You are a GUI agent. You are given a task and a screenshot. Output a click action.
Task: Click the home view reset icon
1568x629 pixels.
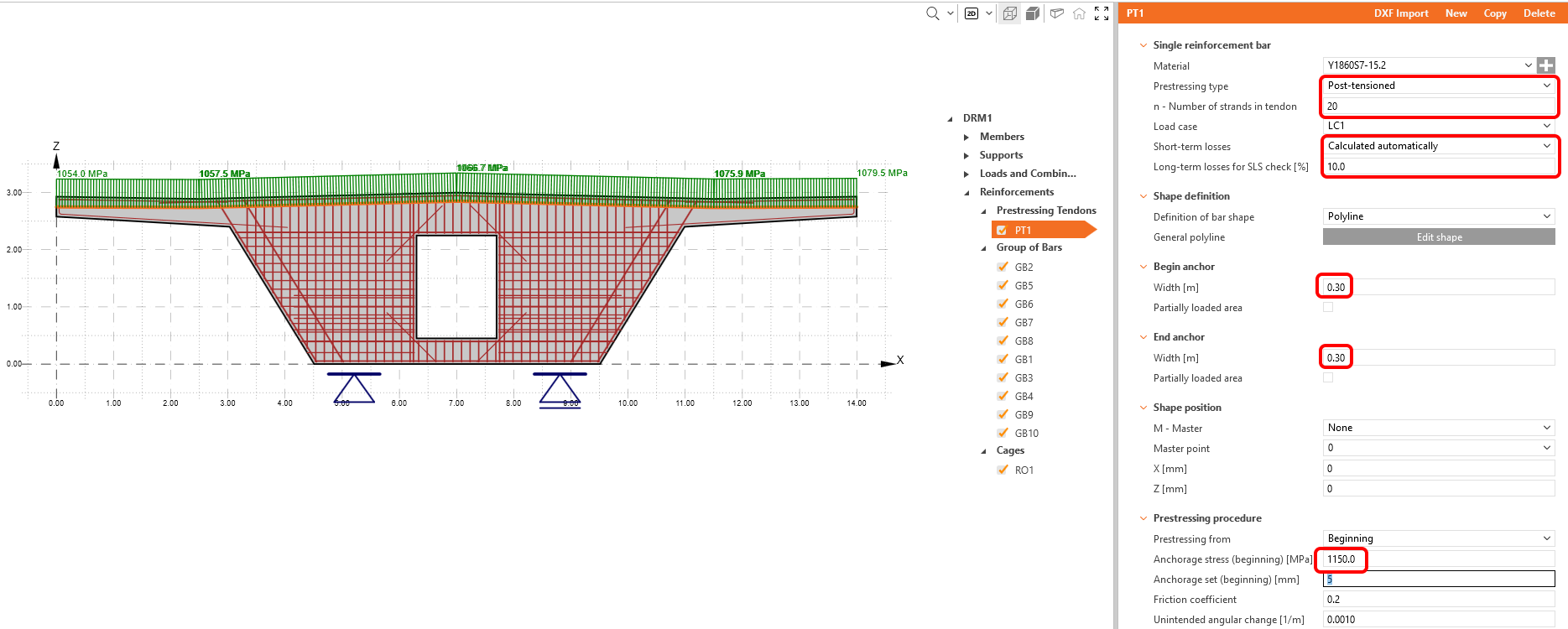tap(1079, 13)
